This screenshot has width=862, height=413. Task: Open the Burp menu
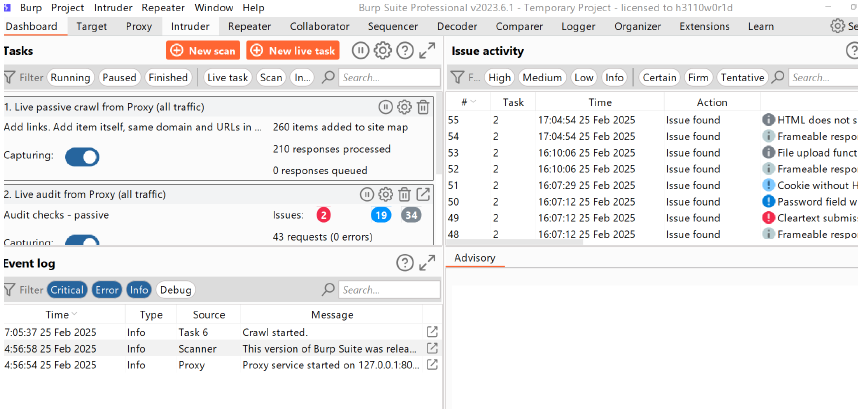tap(31, 8)
